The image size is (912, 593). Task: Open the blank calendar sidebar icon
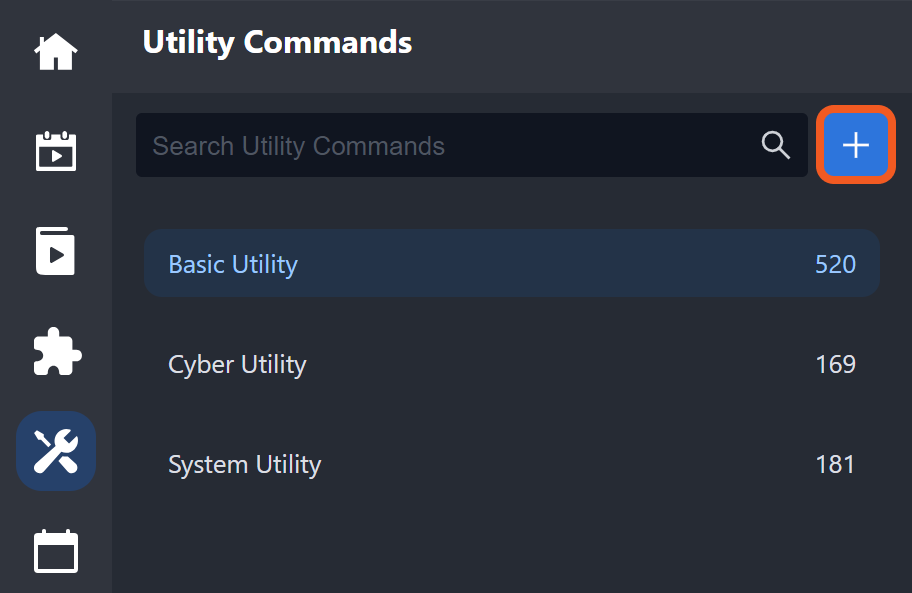click(x=56, y=551)
